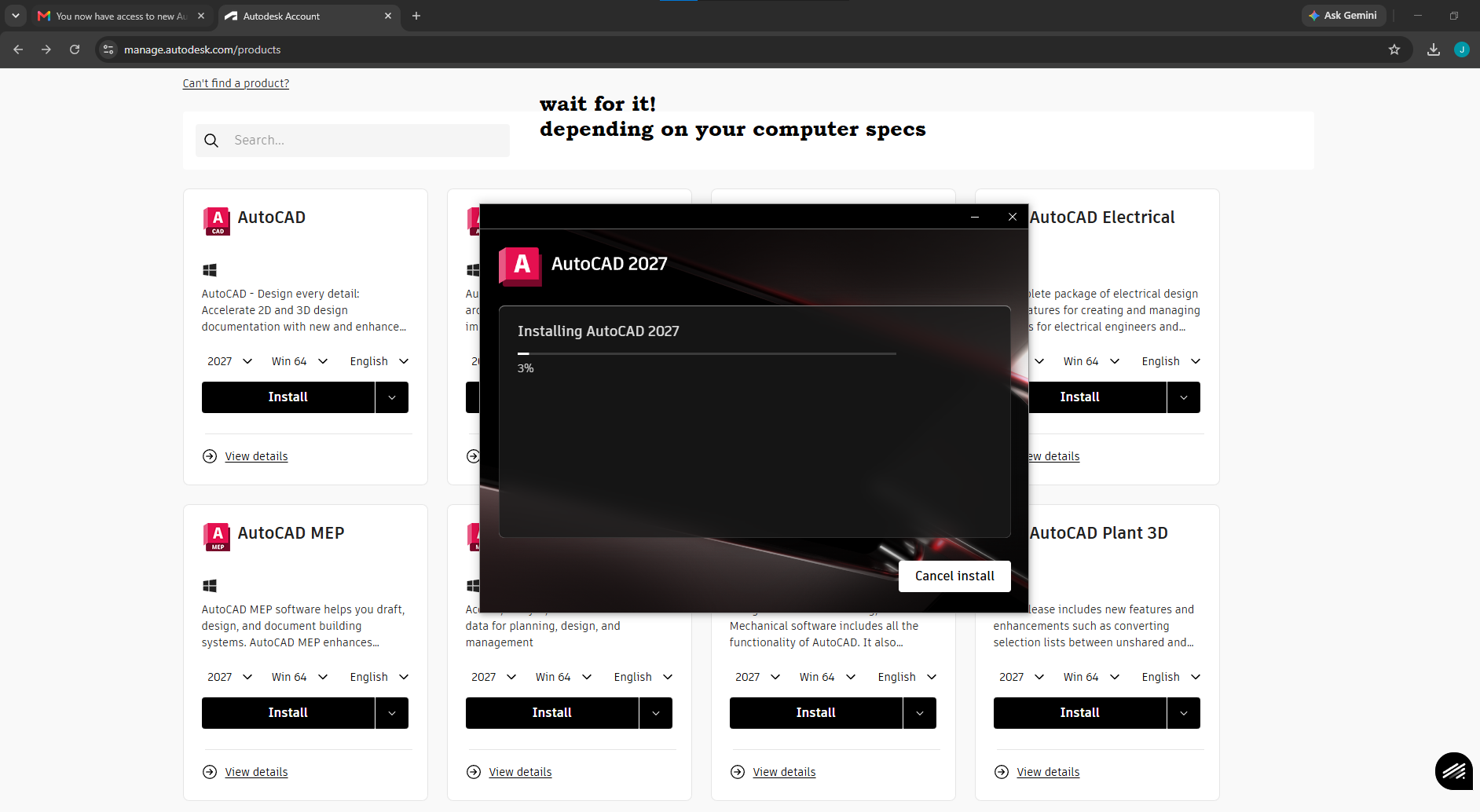Click the search magnifier icon

click(211, 141)
